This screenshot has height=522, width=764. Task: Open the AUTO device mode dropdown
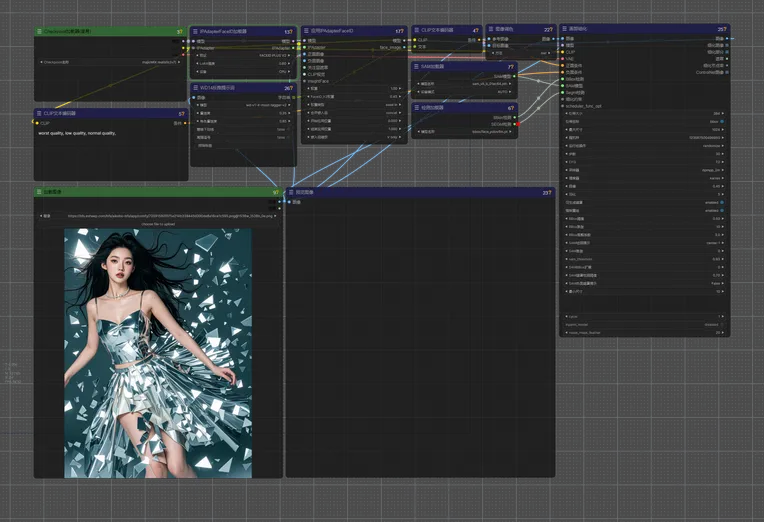(464, 92)
